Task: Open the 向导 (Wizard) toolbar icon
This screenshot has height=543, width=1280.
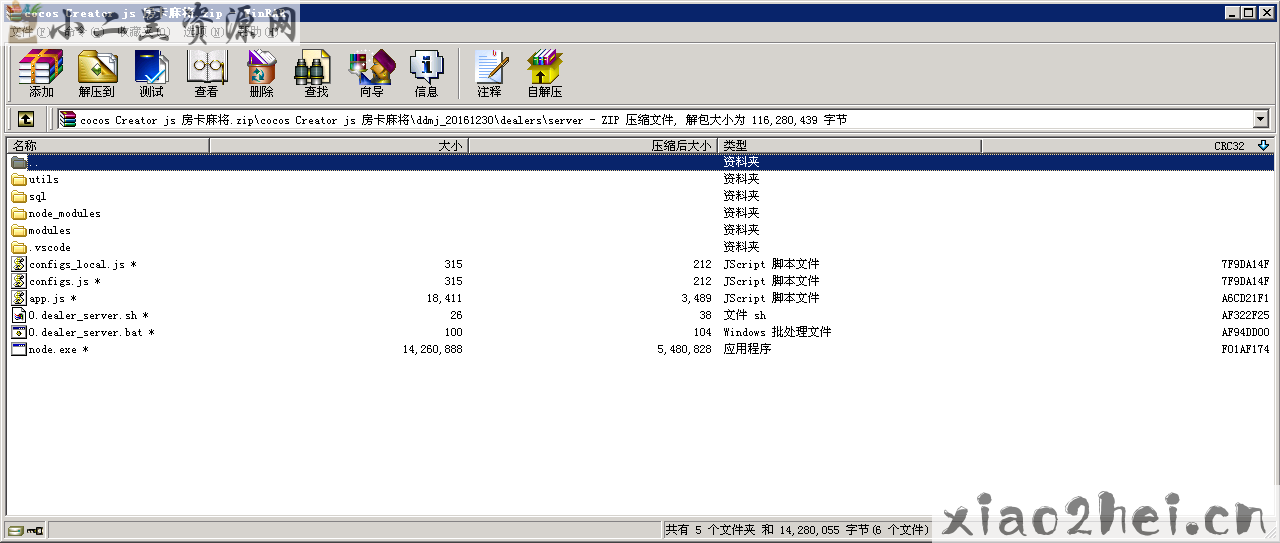Action: tap(371, 67)
